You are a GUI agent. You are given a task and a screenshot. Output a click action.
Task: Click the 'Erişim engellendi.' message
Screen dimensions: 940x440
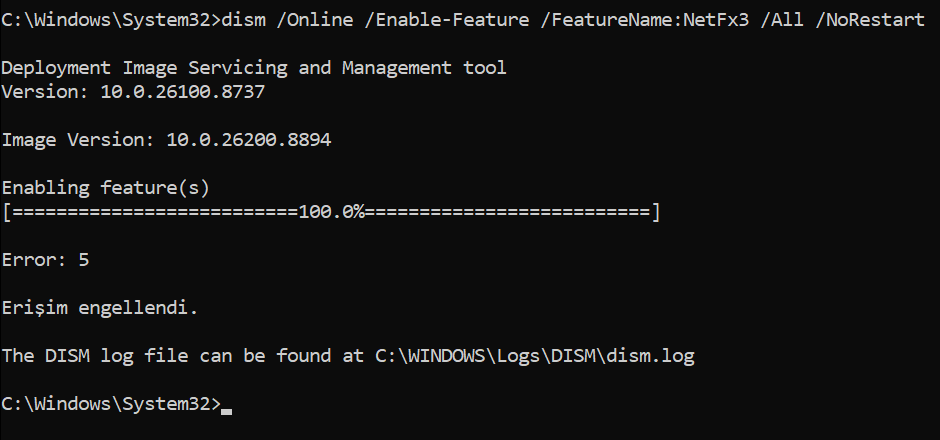coord(100,309)
